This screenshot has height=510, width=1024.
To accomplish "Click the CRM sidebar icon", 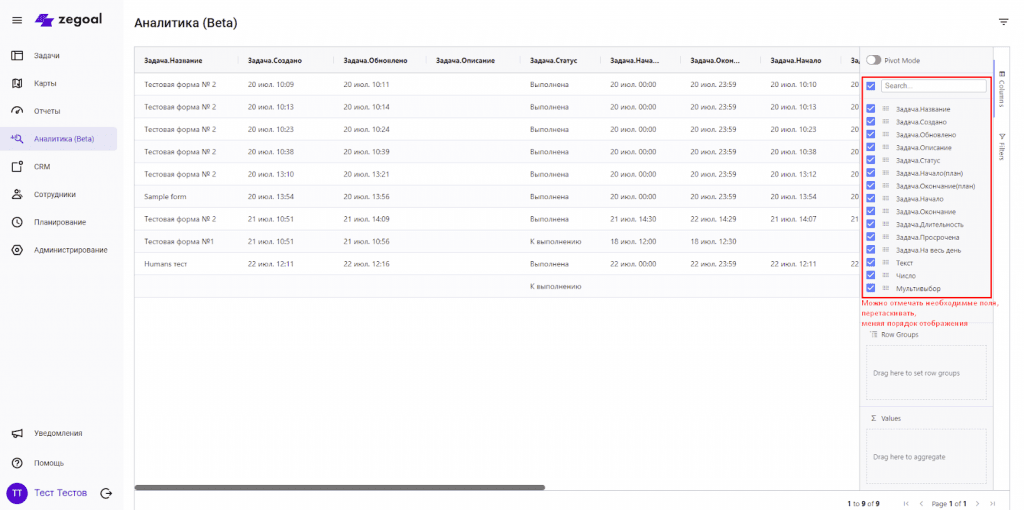I will (17, 167).
